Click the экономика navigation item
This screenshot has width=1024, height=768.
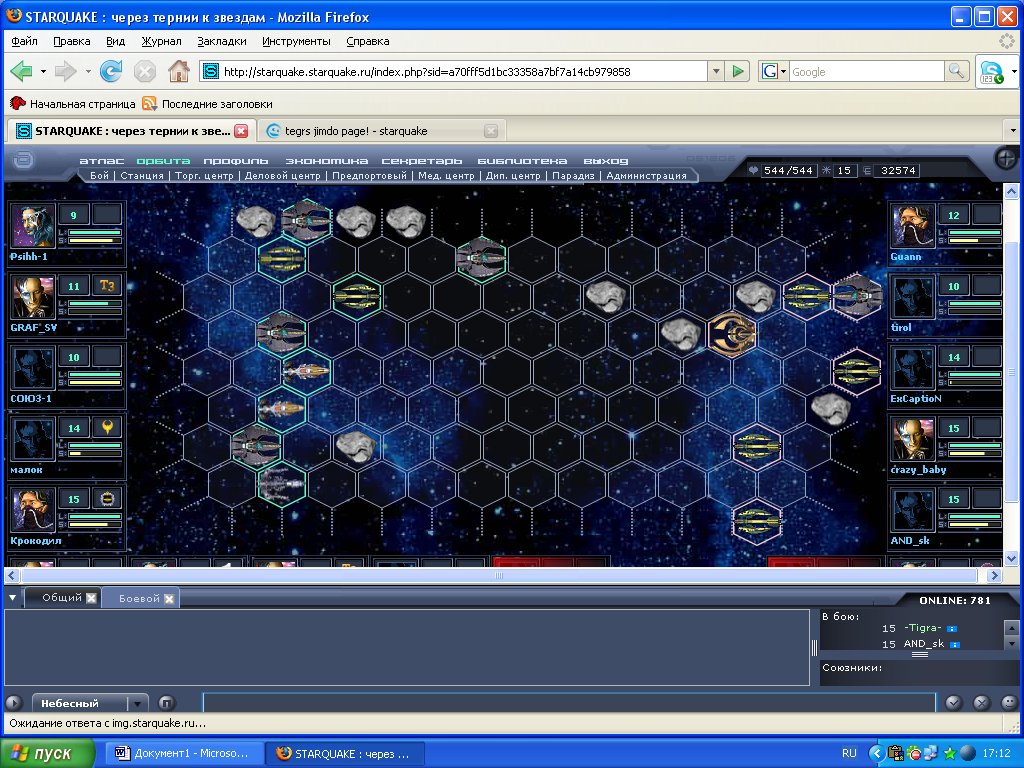click(326, 160)
